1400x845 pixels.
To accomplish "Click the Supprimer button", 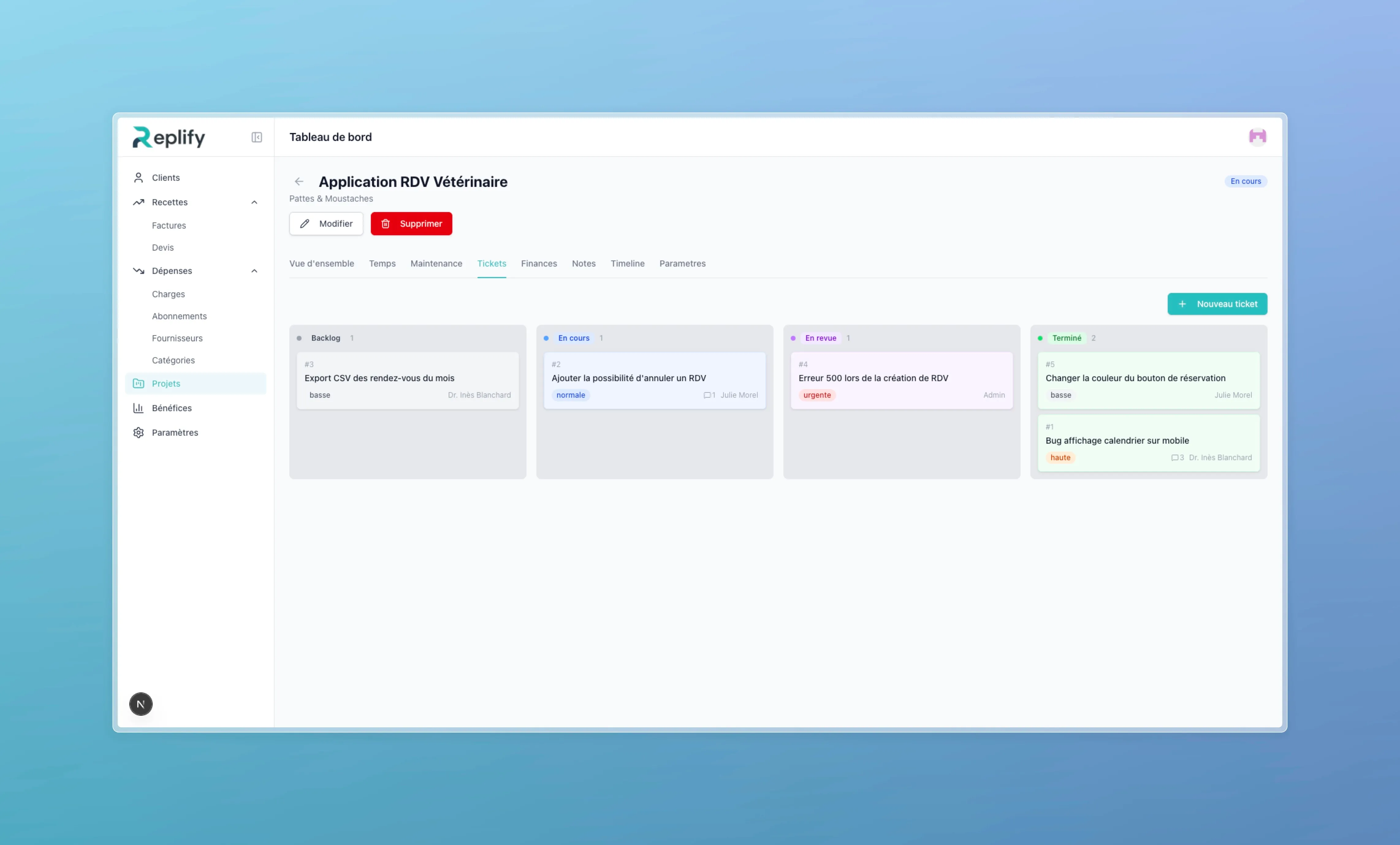I will pos(411,224).
